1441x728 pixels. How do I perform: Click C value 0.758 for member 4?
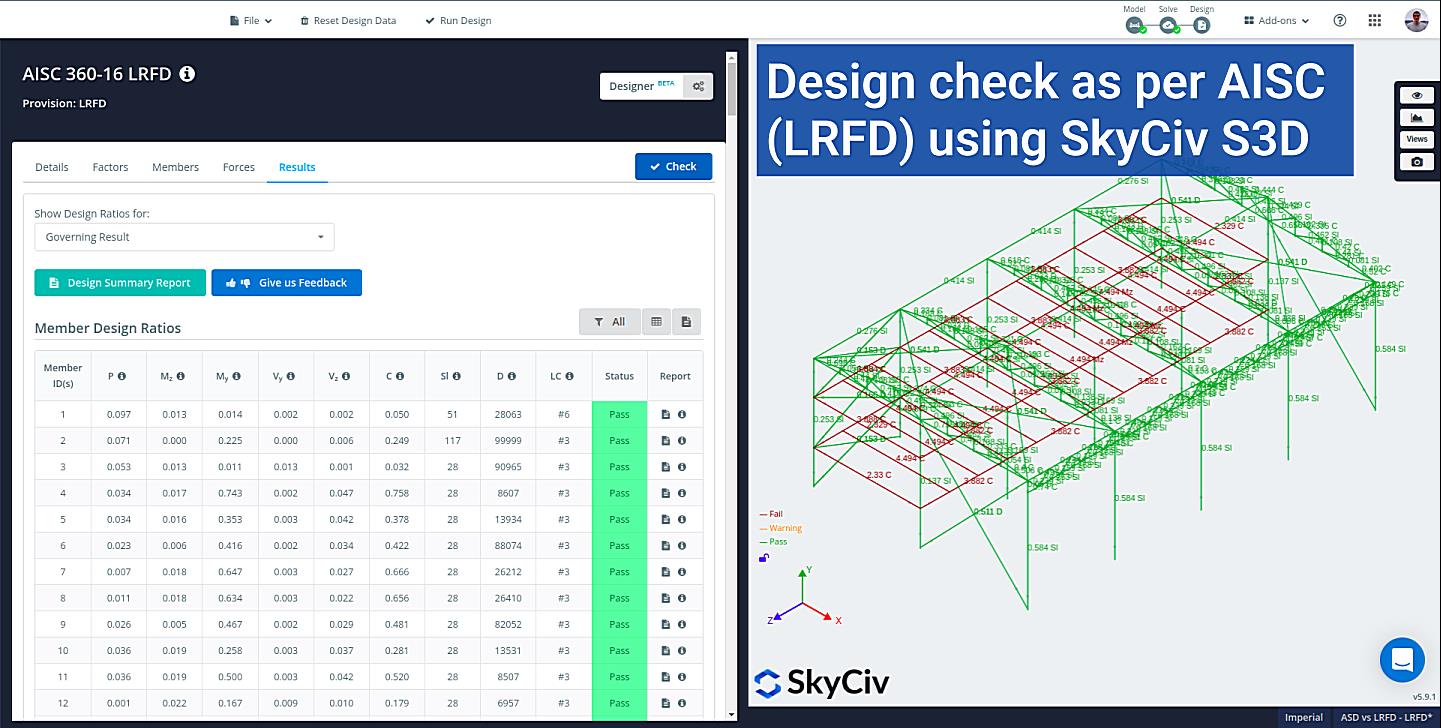coord(397,493)
